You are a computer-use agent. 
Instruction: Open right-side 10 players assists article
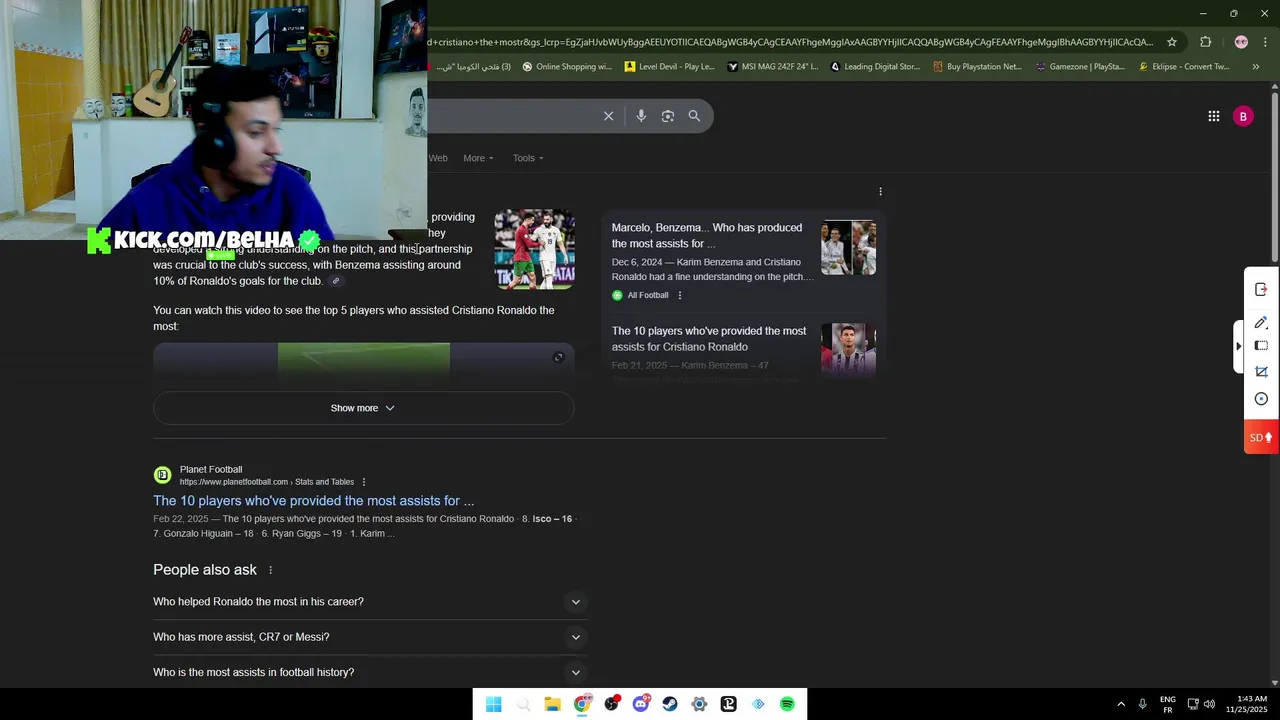[x=709, y=339]
